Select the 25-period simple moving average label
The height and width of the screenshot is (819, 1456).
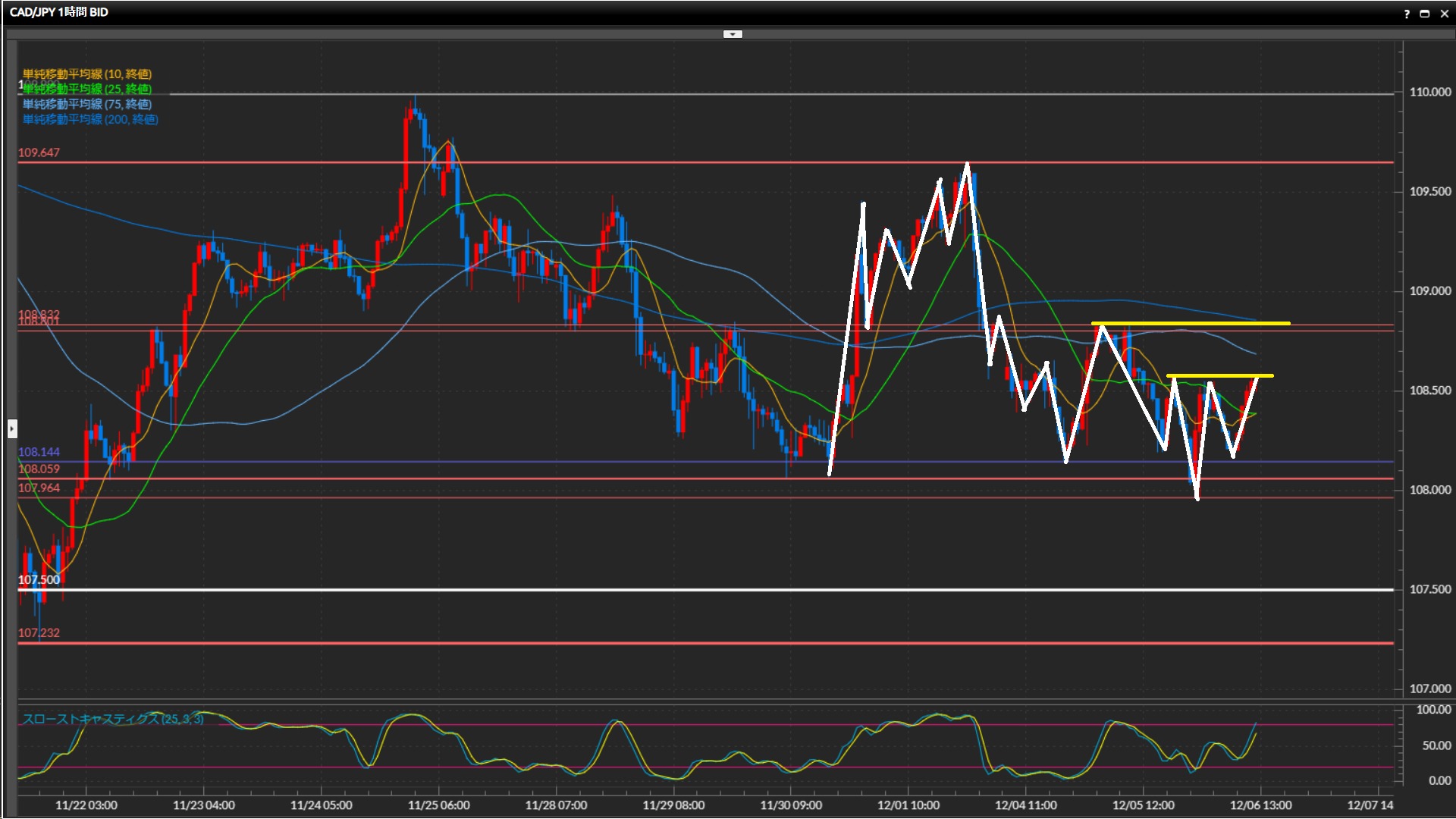coord(87,89)
